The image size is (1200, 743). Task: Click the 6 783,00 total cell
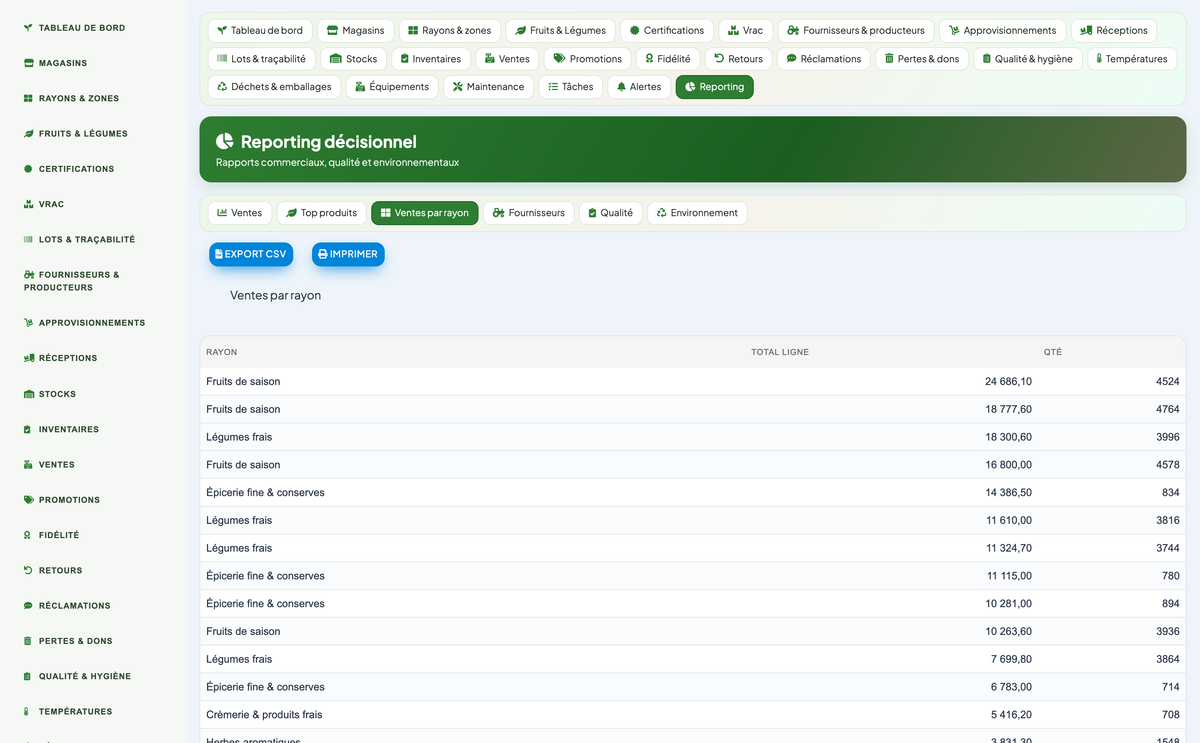point(1011,687)
